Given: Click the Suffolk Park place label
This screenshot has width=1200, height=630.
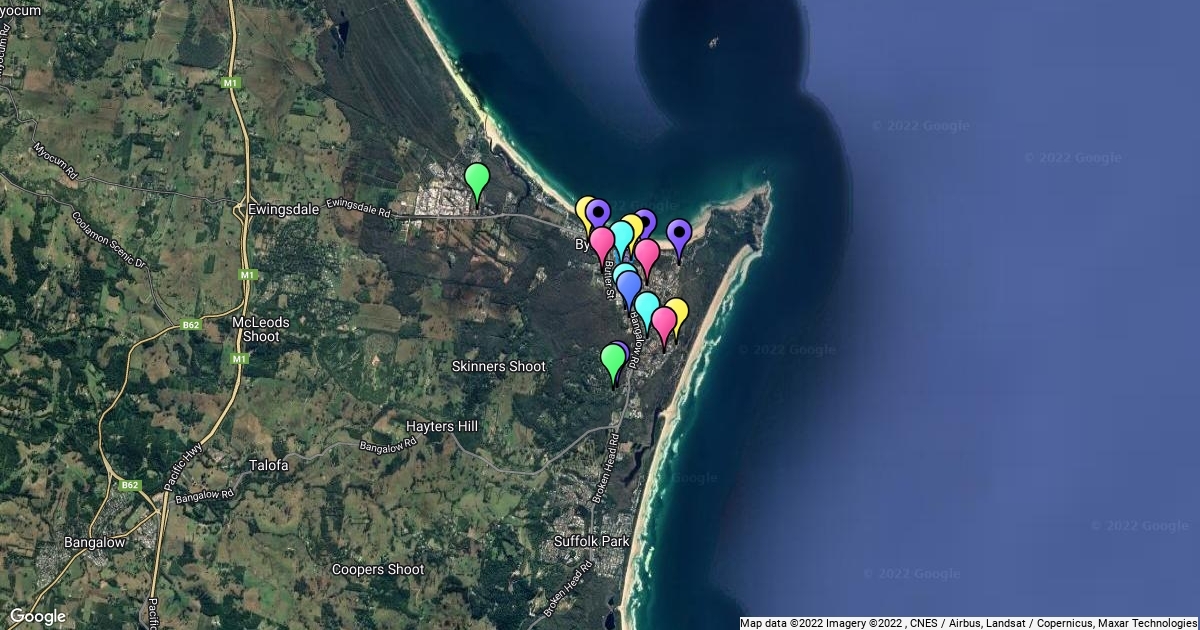Looking at the screenshot, I should [592, 541].
